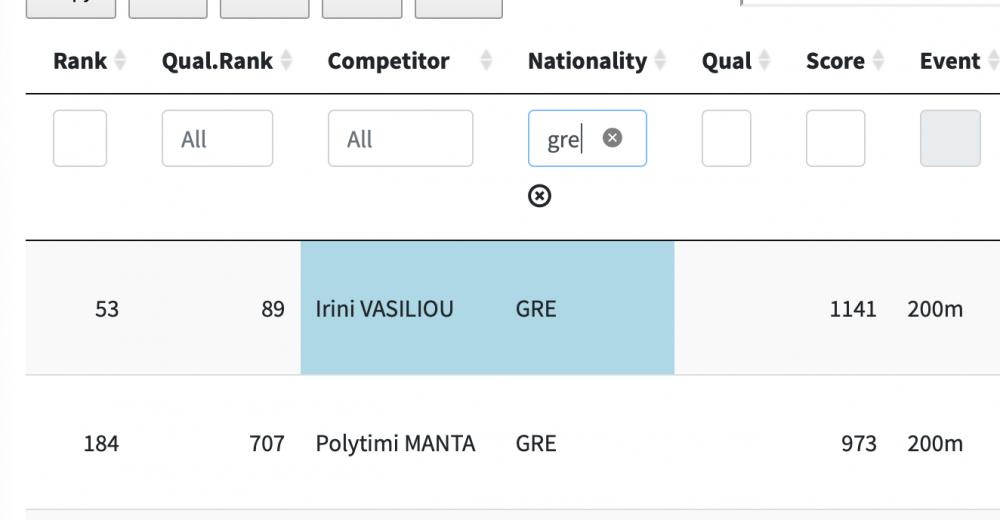Select the Polytimi MANTA row
1000x520 pixels.
coord(395,443)
